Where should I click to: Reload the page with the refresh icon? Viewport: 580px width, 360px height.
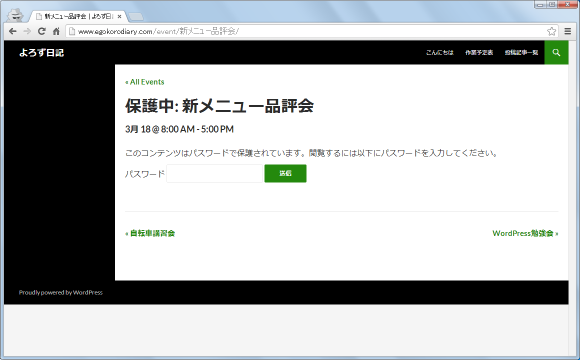(x=42, y=31)
